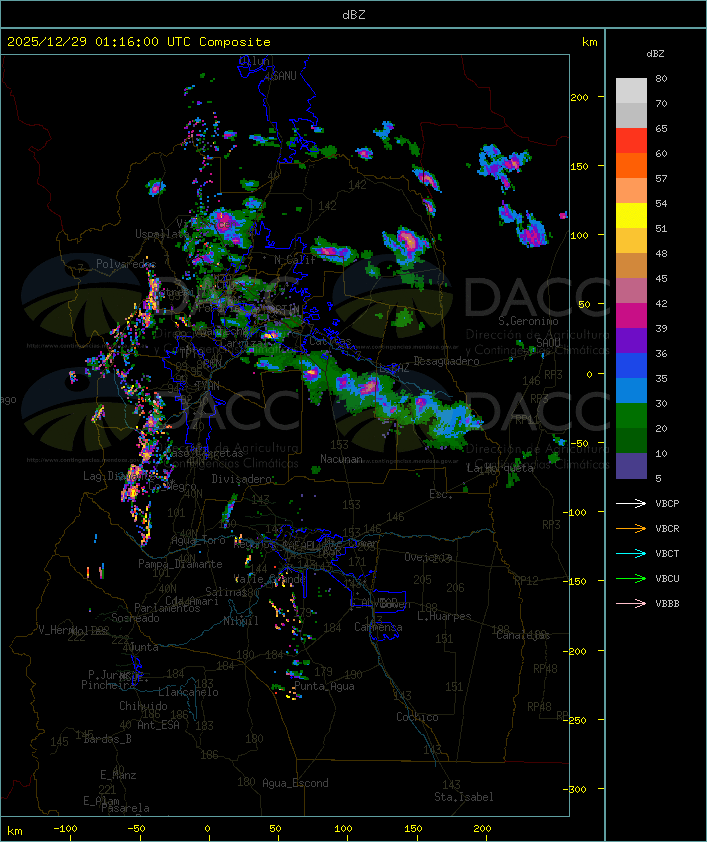Screen dimensions: 707x842
Task: Click the 'Polvaredas' map label
Action: pyautogui.click(x=126, y=264)
